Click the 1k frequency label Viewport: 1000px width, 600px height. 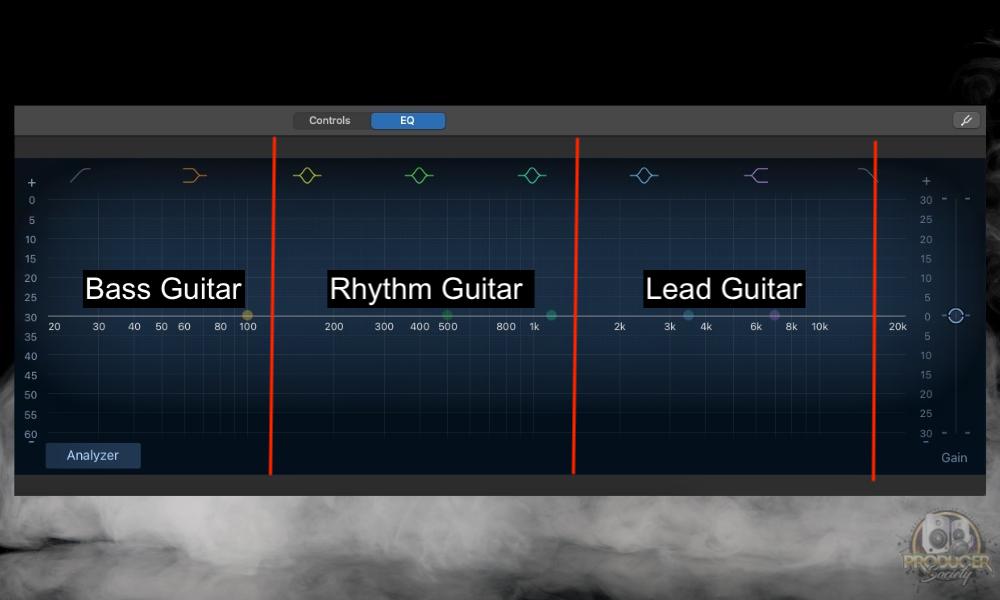pyautogui.click(x=534, y=326)
